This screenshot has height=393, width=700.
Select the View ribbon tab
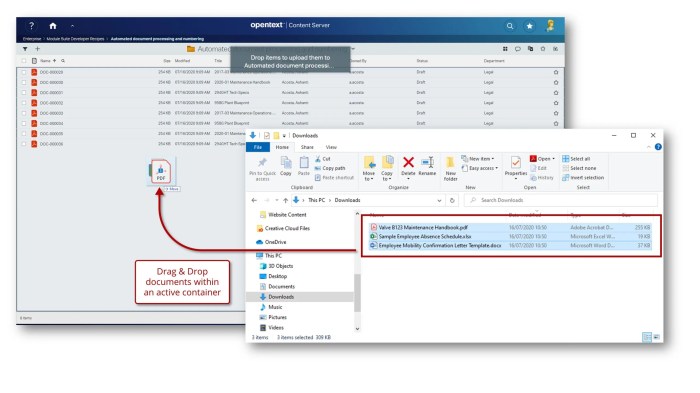coord(331,147)
